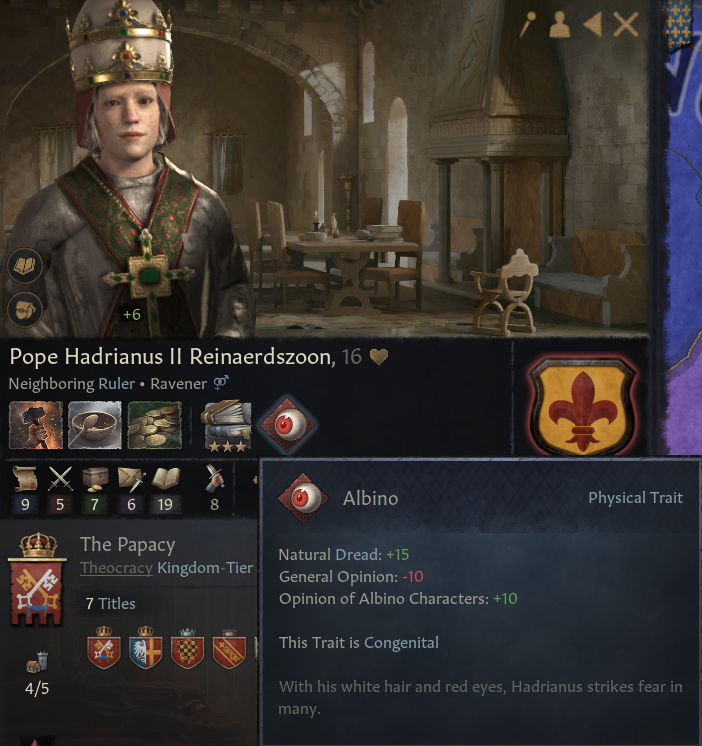Click the Papacy coat of arms banner
Image resolution: width=702 pixels, height=746 pixels.
(x=37, y=579)
